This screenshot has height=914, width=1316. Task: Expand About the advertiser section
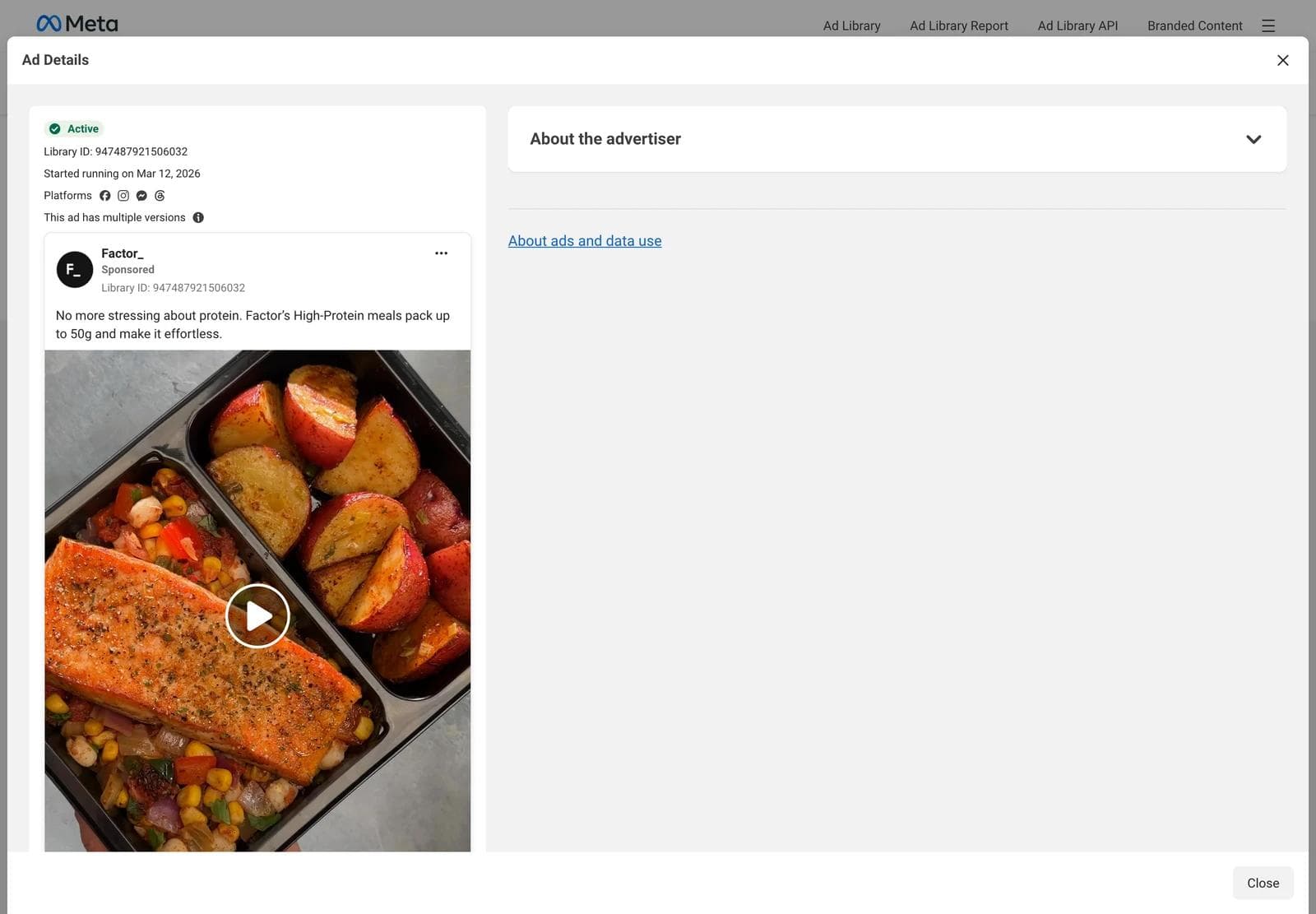click(x=1253, y=139)
